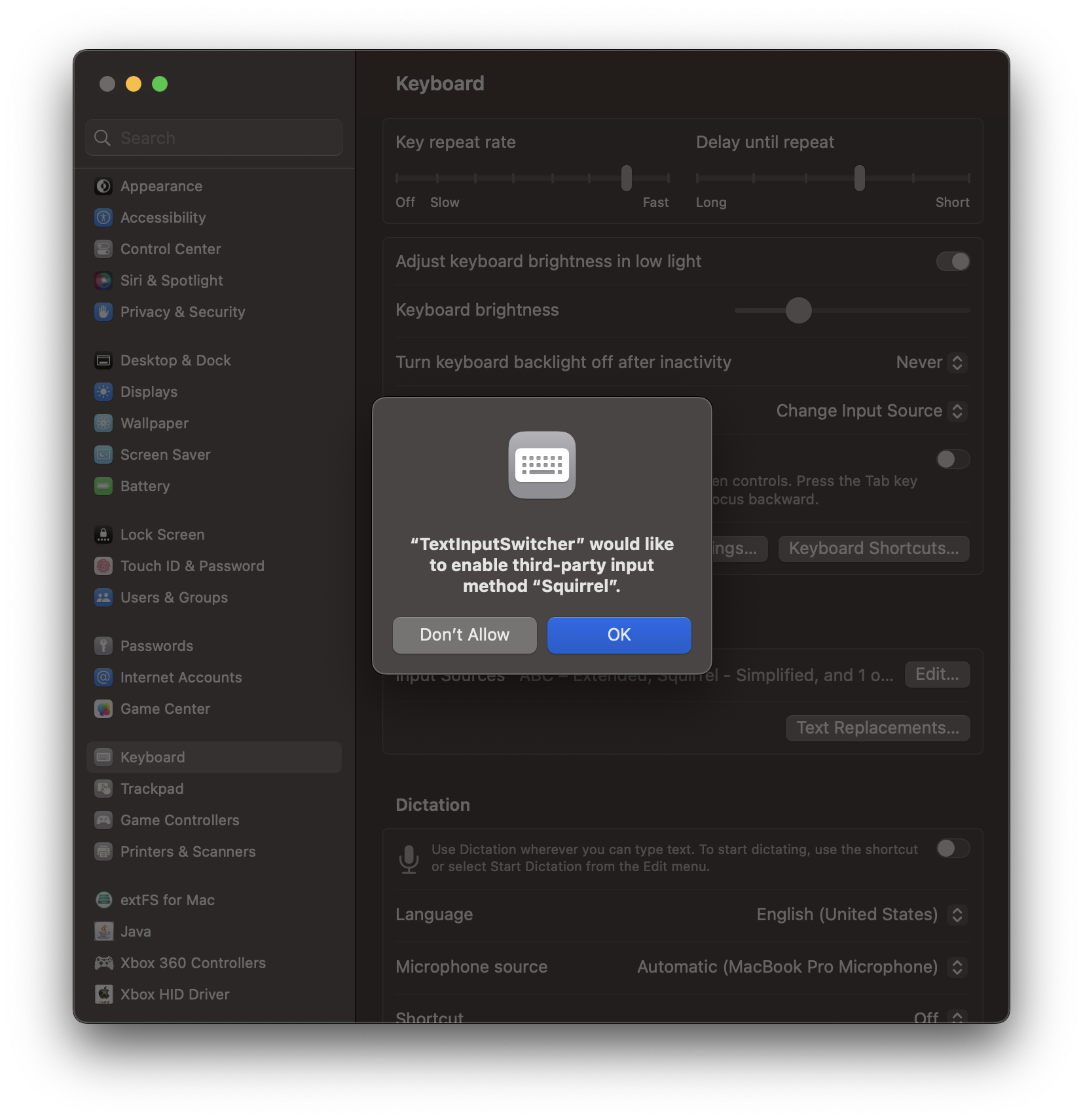The image size is (1083, 1120).
Task: Adjust the Delay until repeat slider
Action: pos(860,178)
